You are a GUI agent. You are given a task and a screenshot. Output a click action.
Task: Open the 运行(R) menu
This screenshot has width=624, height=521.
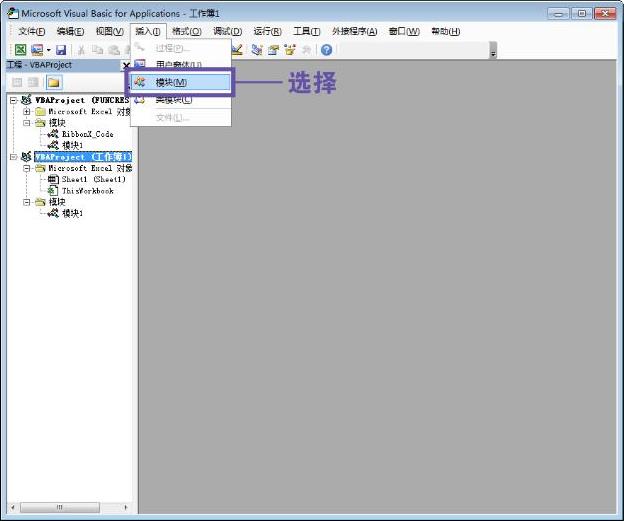point(267,31)
